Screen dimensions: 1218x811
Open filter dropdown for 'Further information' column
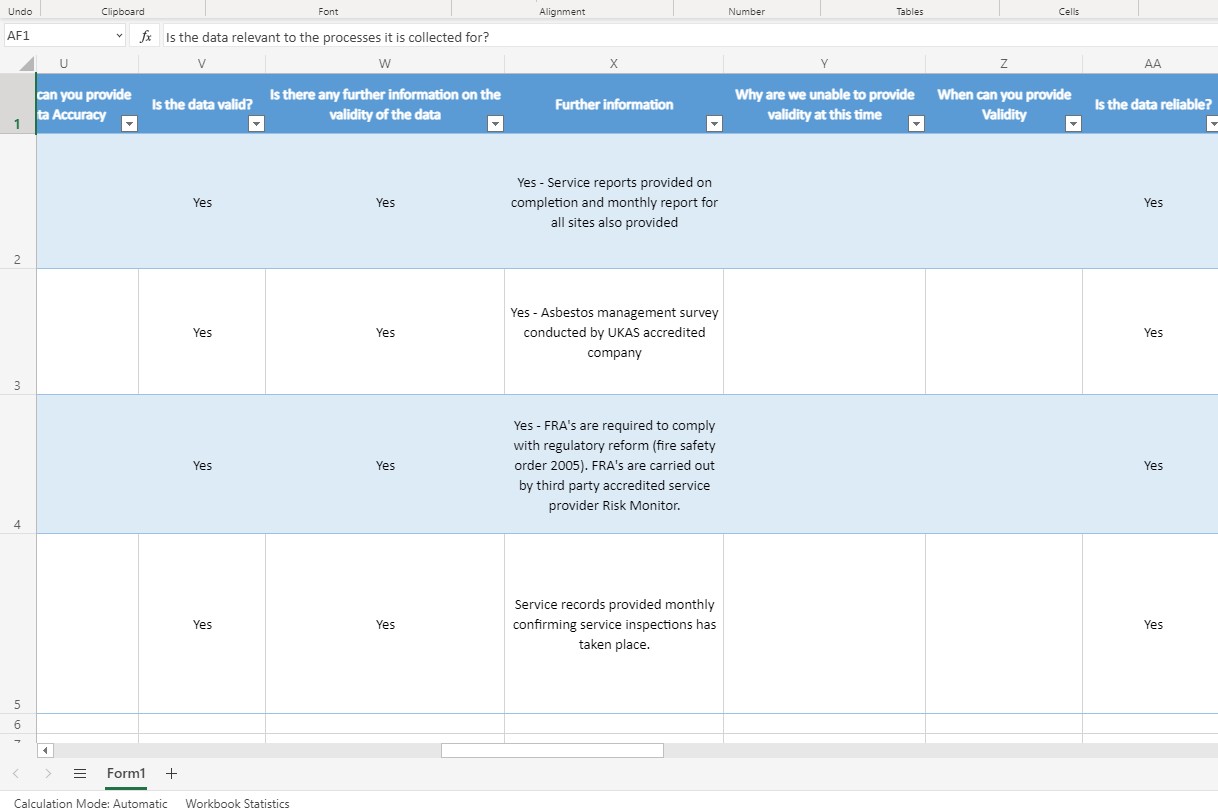(714, 124)
